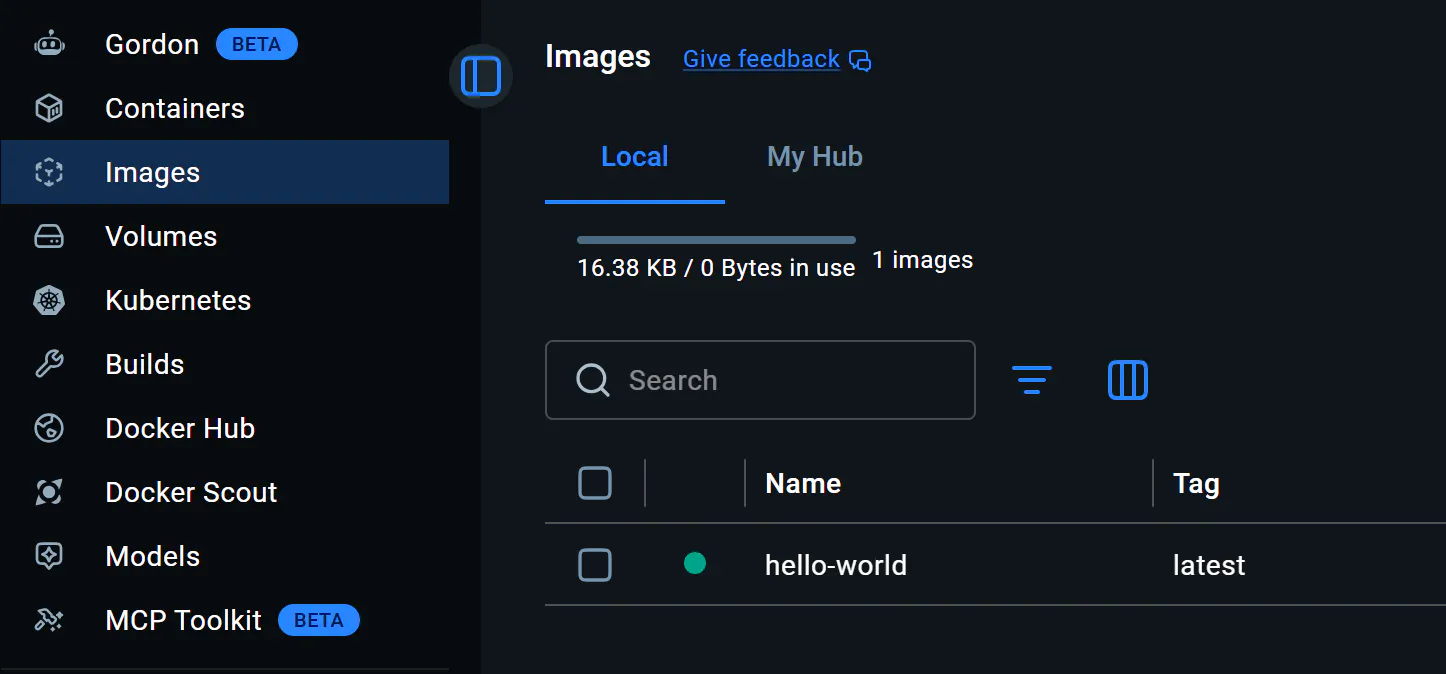This screenshot has width=1446, height=674.
Task: Click the Give feedback link
Action: point(761,59)
